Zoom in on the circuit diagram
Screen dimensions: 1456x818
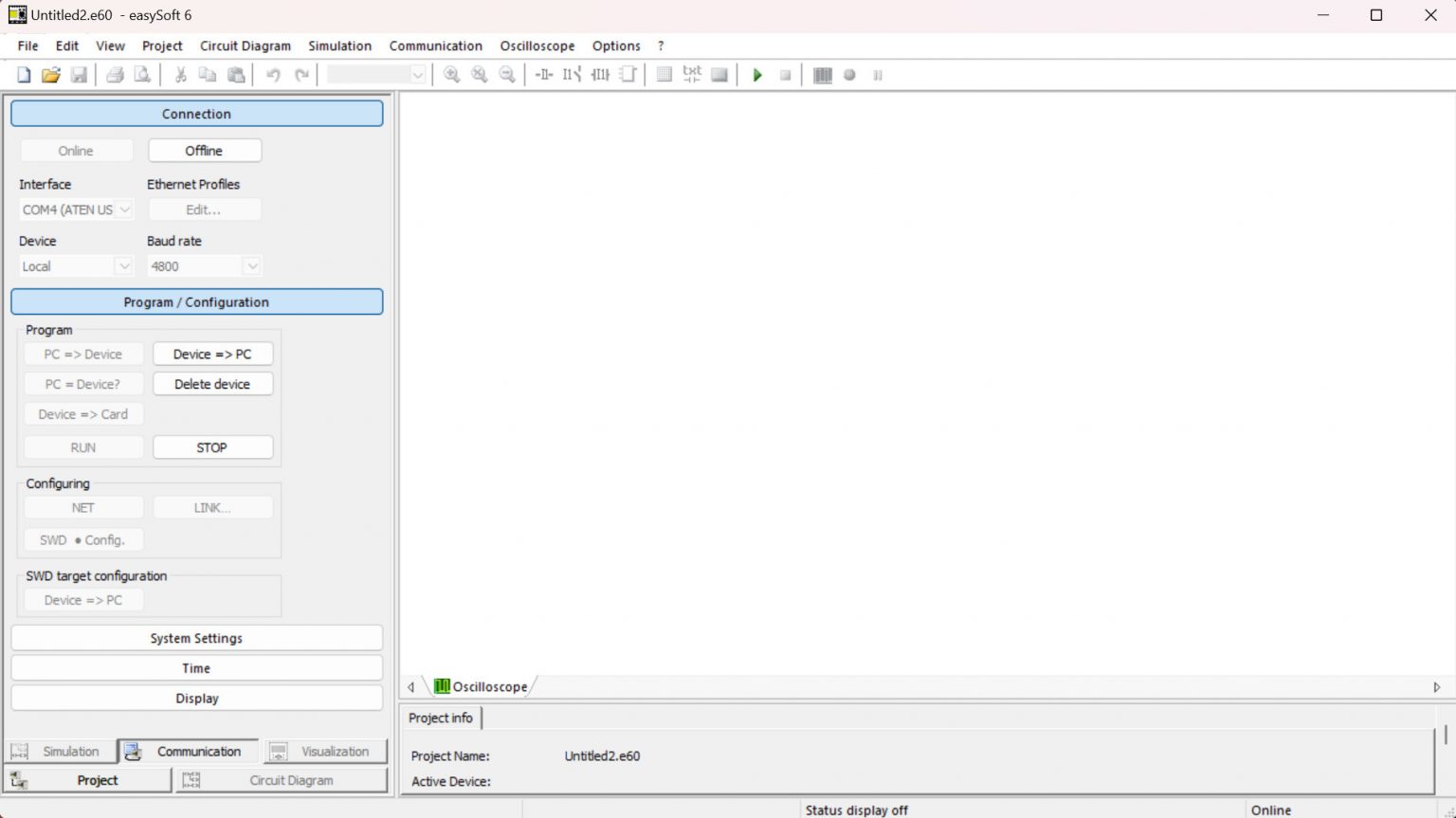(452, 75)
